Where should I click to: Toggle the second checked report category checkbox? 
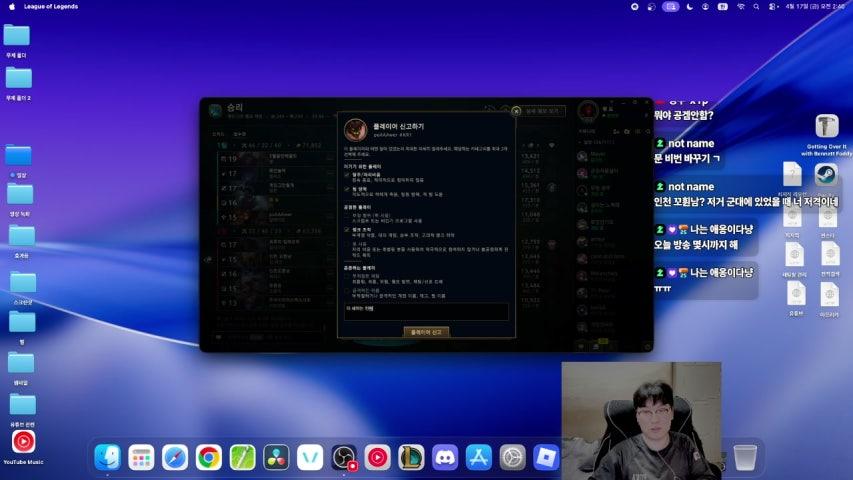point(347,188)
